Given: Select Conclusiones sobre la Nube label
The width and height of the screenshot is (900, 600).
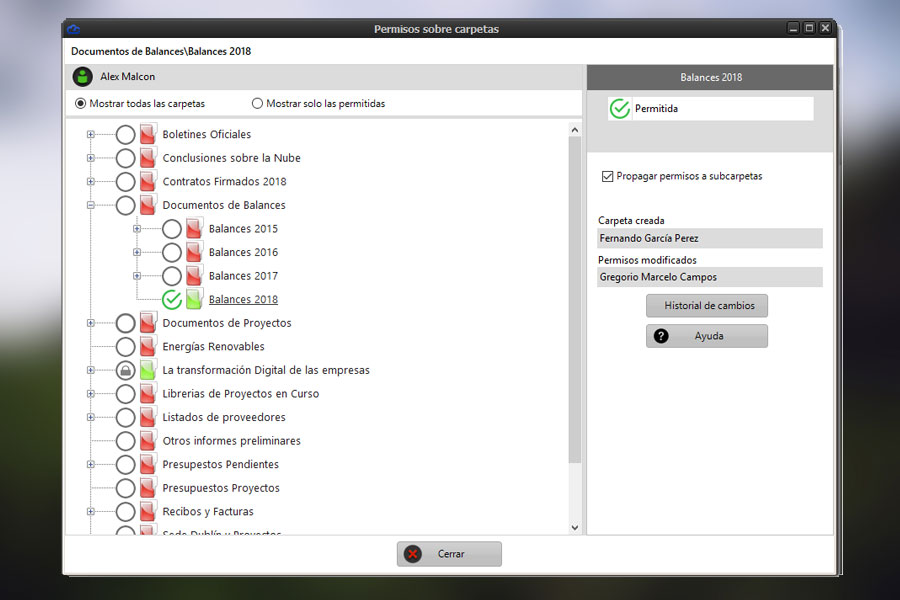Looking at the screenshot, I should point(231,158).
